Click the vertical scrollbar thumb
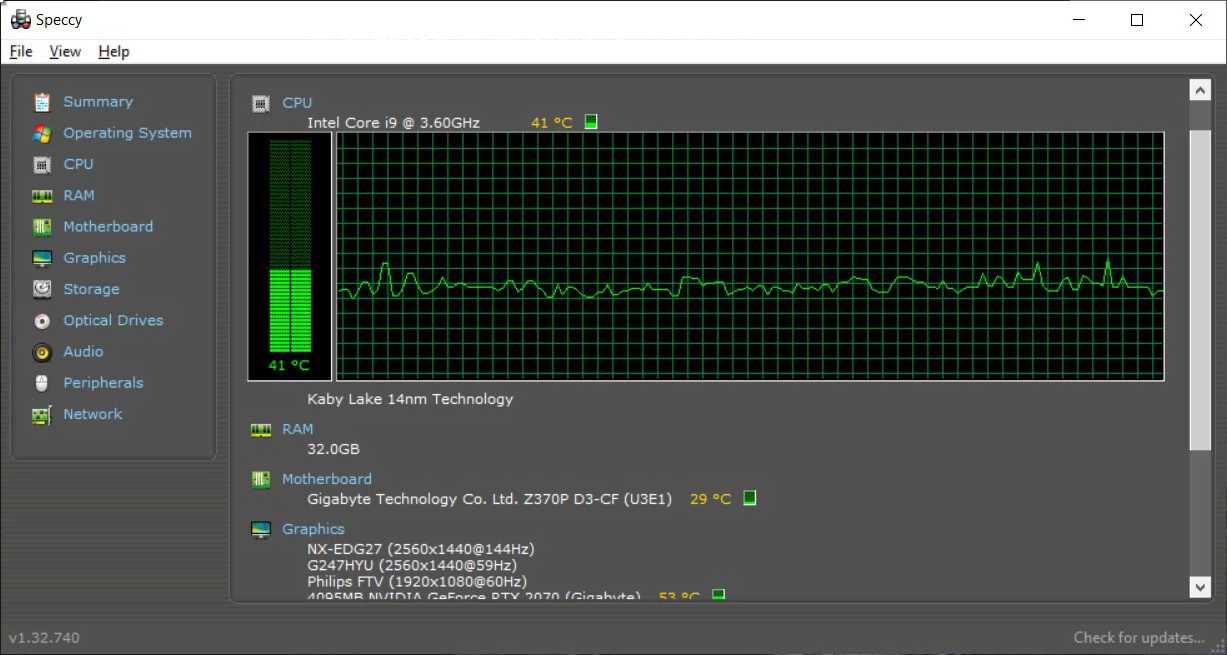Image resolution: width=1227 pixels, height=655 pixels. [1200, 289]
